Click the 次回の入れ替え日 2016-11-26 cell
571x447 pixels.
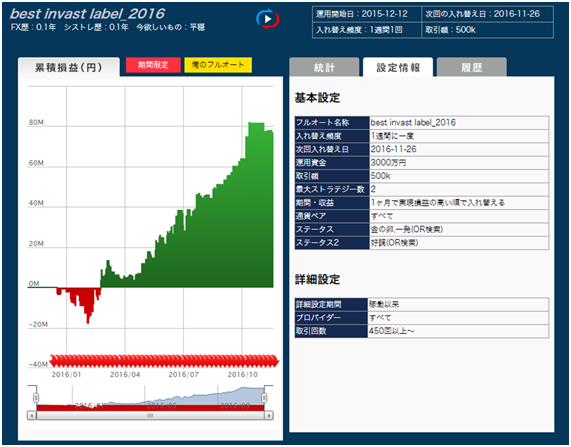click(487, 14)
